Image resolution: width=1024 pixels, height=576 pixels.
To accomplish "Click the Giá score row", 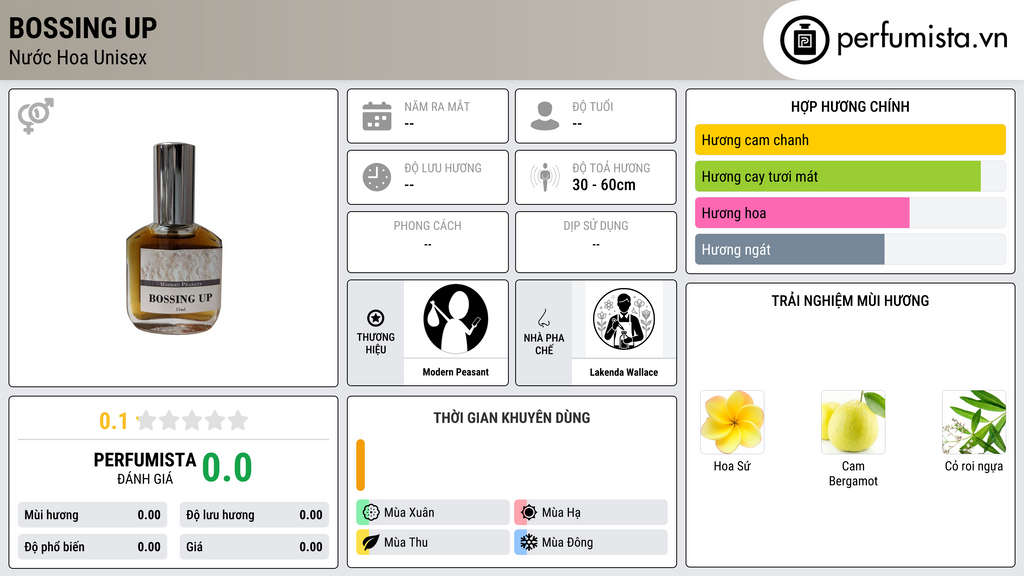I will tap(254, 547).
